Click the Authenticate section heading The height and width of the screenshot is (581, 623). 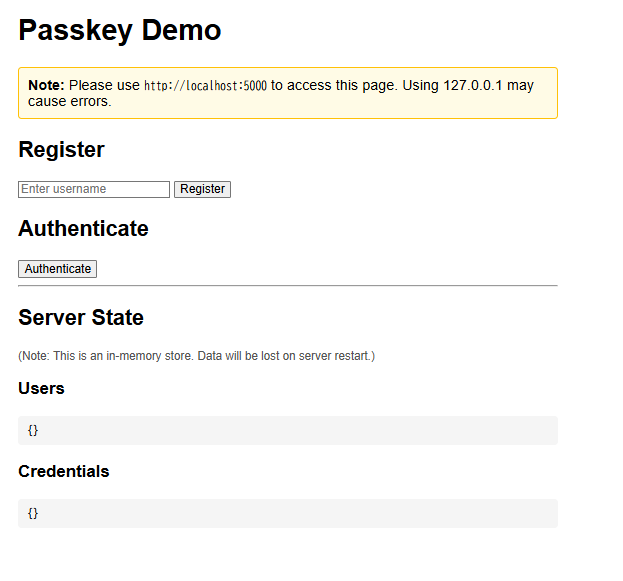[x=83, y=229]
